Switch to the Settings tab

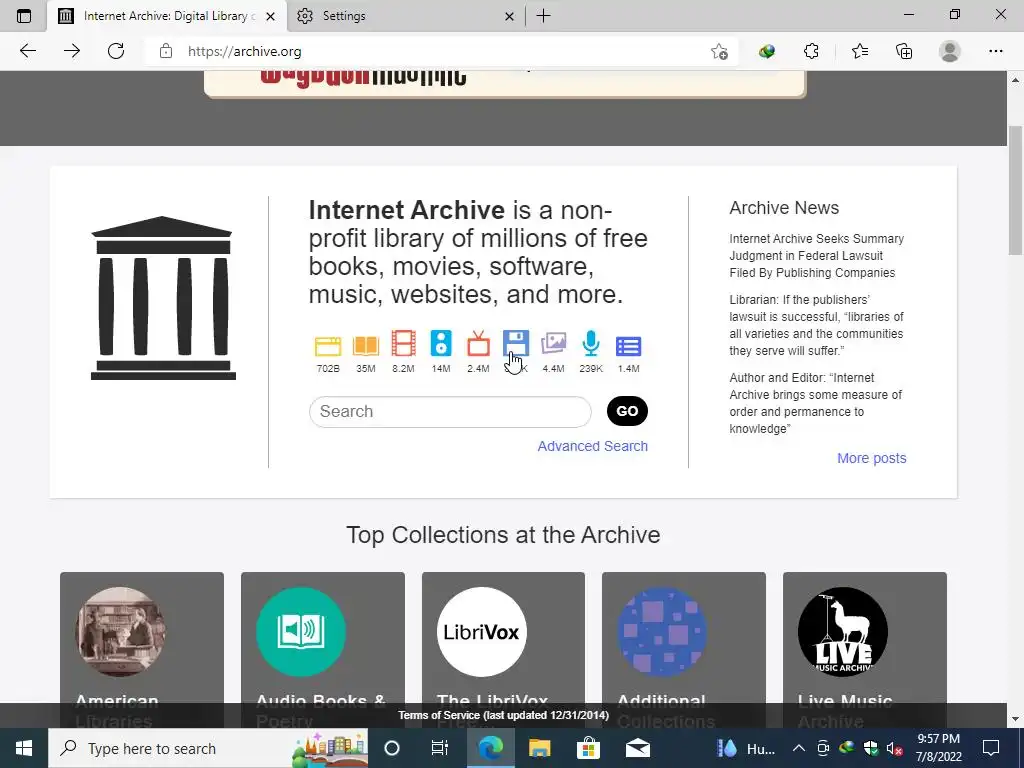tap(404, 16)
